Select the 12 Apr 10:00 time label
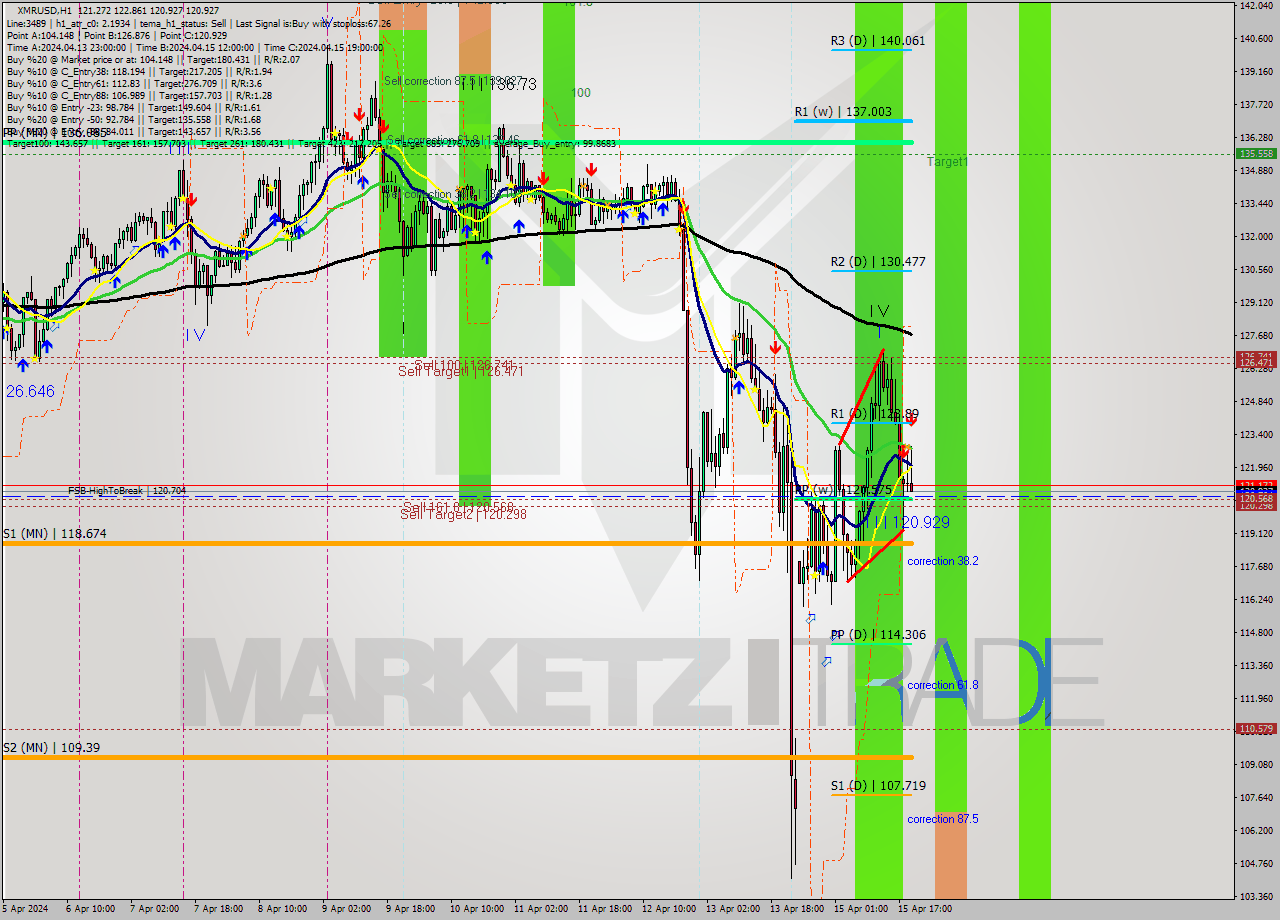This screenshot has width=1280, height=920. [x=668, y=910]
